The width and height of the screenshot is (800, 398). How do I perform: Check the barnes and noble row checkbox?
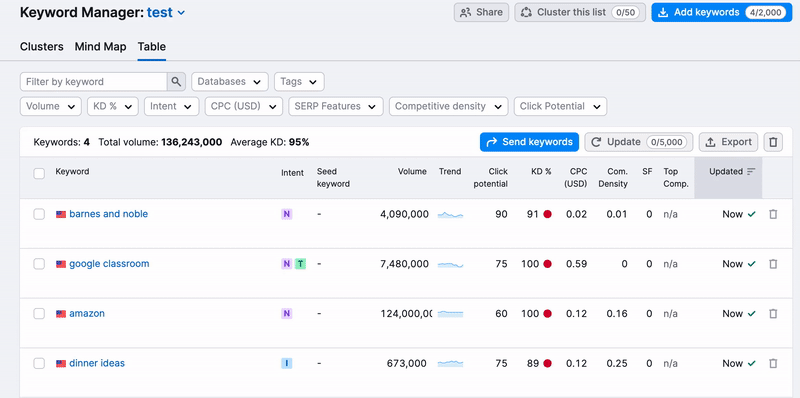[x=39, y=214]
